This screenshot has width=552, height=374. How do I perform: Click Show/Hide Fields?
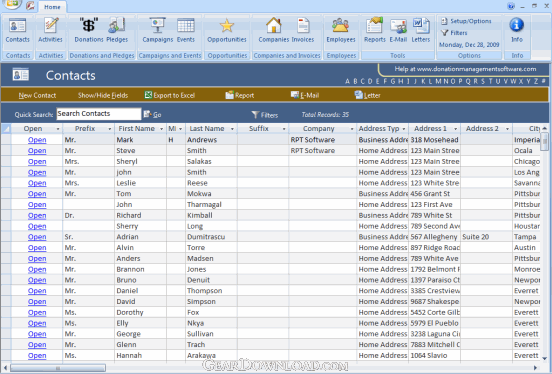click(103, 95)
